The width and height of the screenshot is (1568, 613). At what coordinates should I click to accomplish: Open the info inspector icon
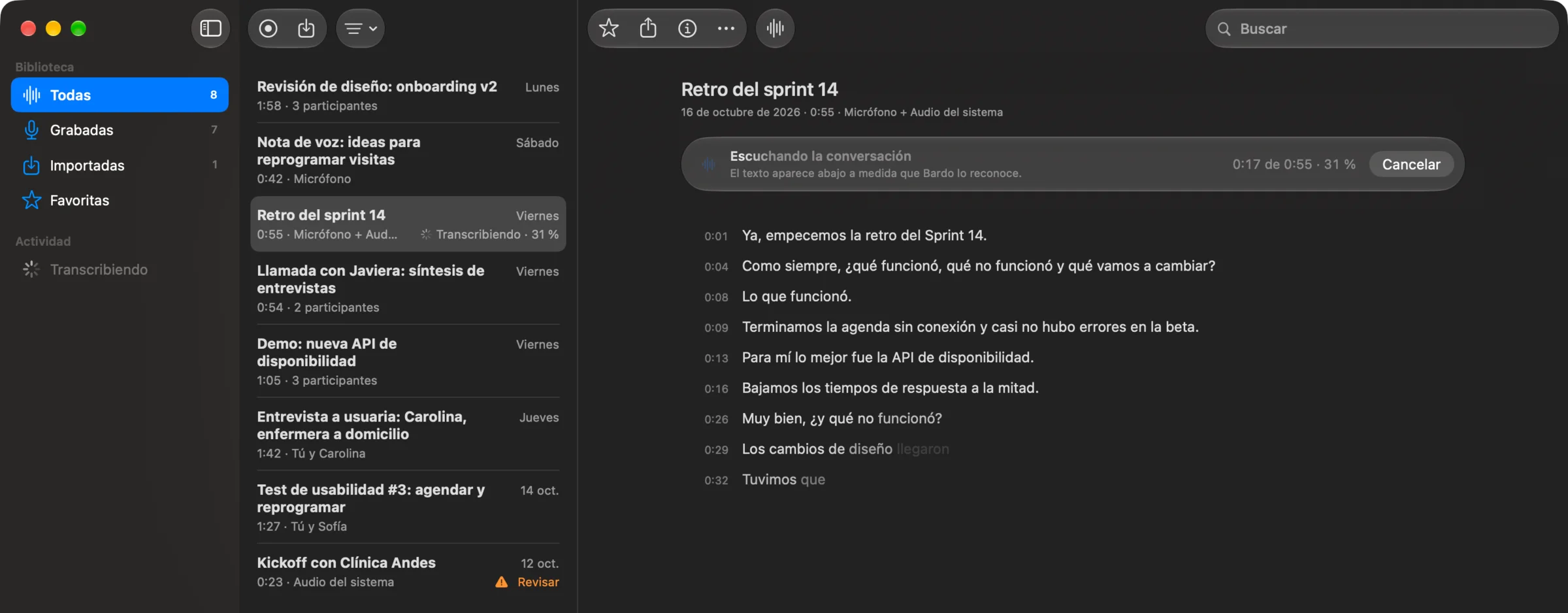[x=687, y=28]
